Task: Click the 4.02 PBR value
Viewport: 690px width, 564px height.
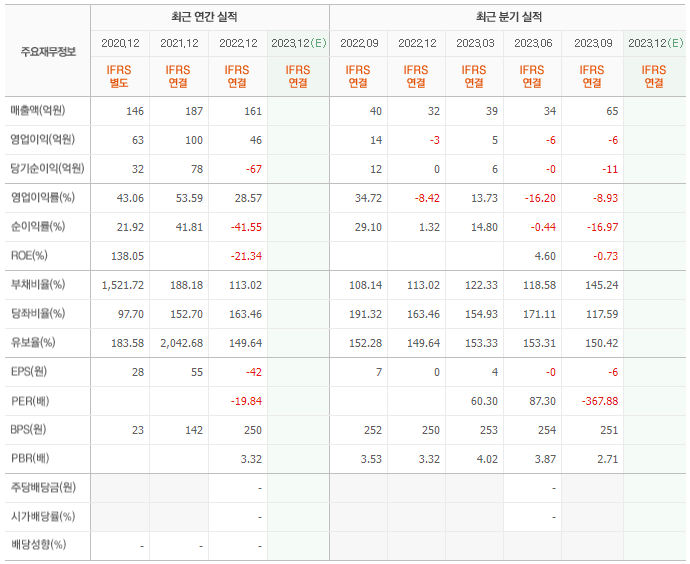Action: 487,459
